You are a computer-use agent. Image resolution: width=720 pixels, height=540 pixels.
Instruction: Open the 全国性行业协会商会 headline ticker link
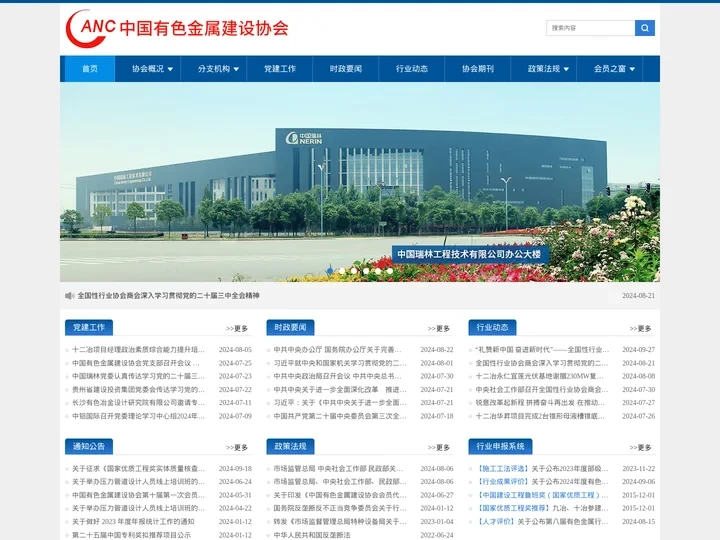[168, 296]
